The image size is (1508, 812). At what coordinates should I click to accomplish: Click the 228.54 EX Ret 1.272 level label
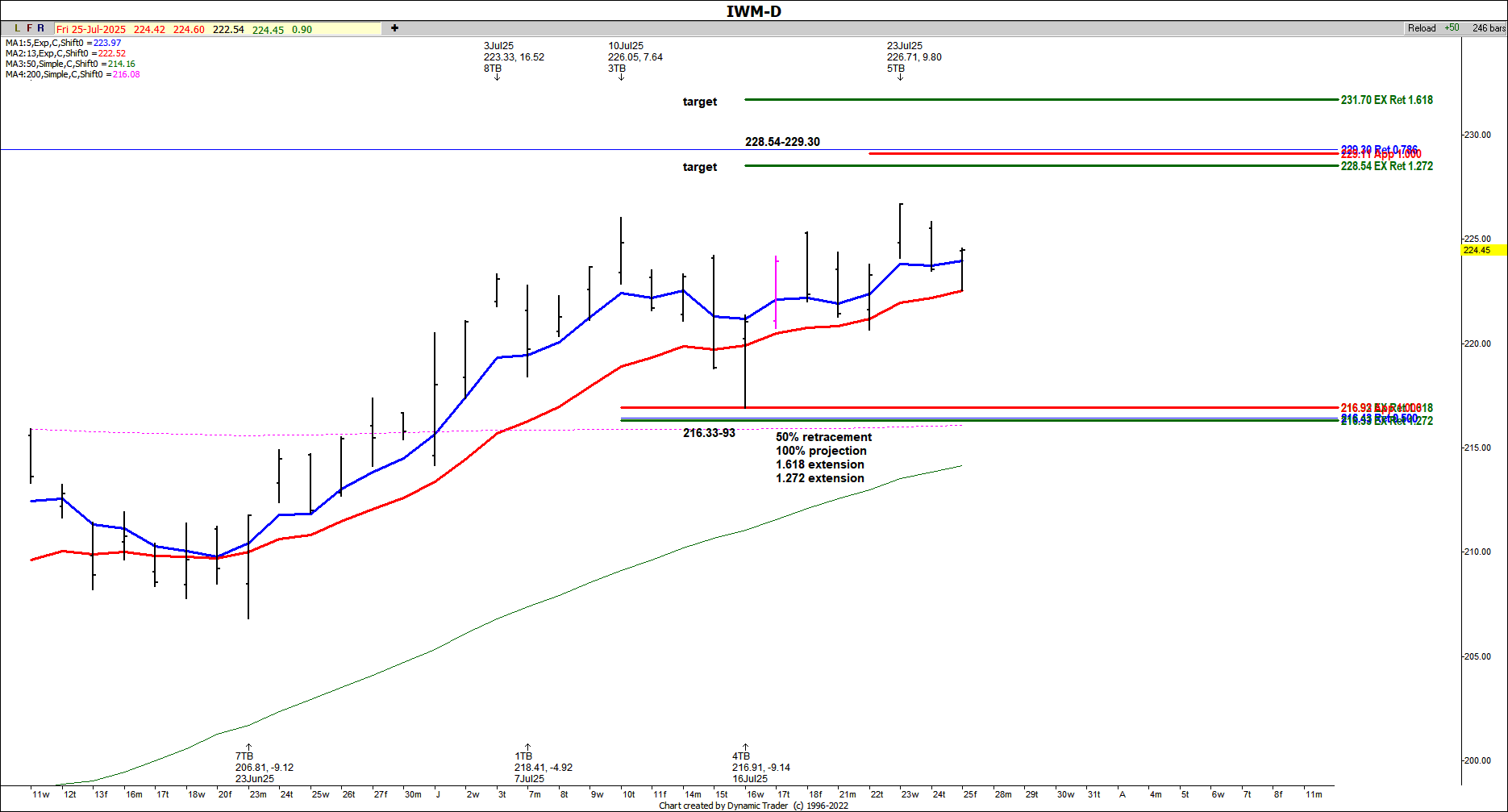coord(1386,166)
